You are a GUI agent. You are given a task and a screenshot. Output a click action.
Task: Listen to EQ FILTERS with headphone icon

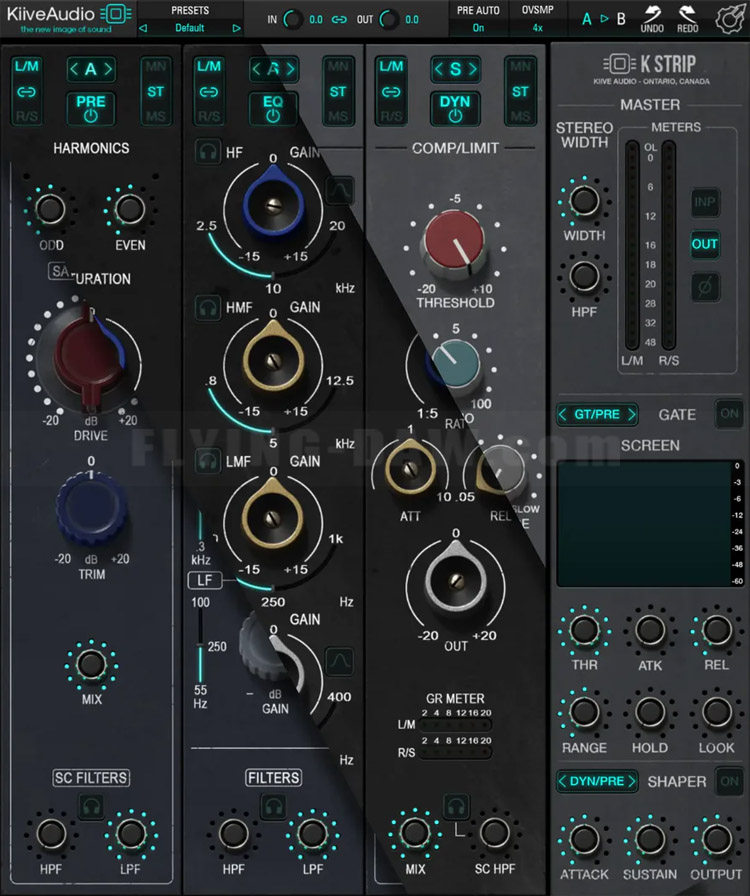pyautogui.click(x=273, y=806)
